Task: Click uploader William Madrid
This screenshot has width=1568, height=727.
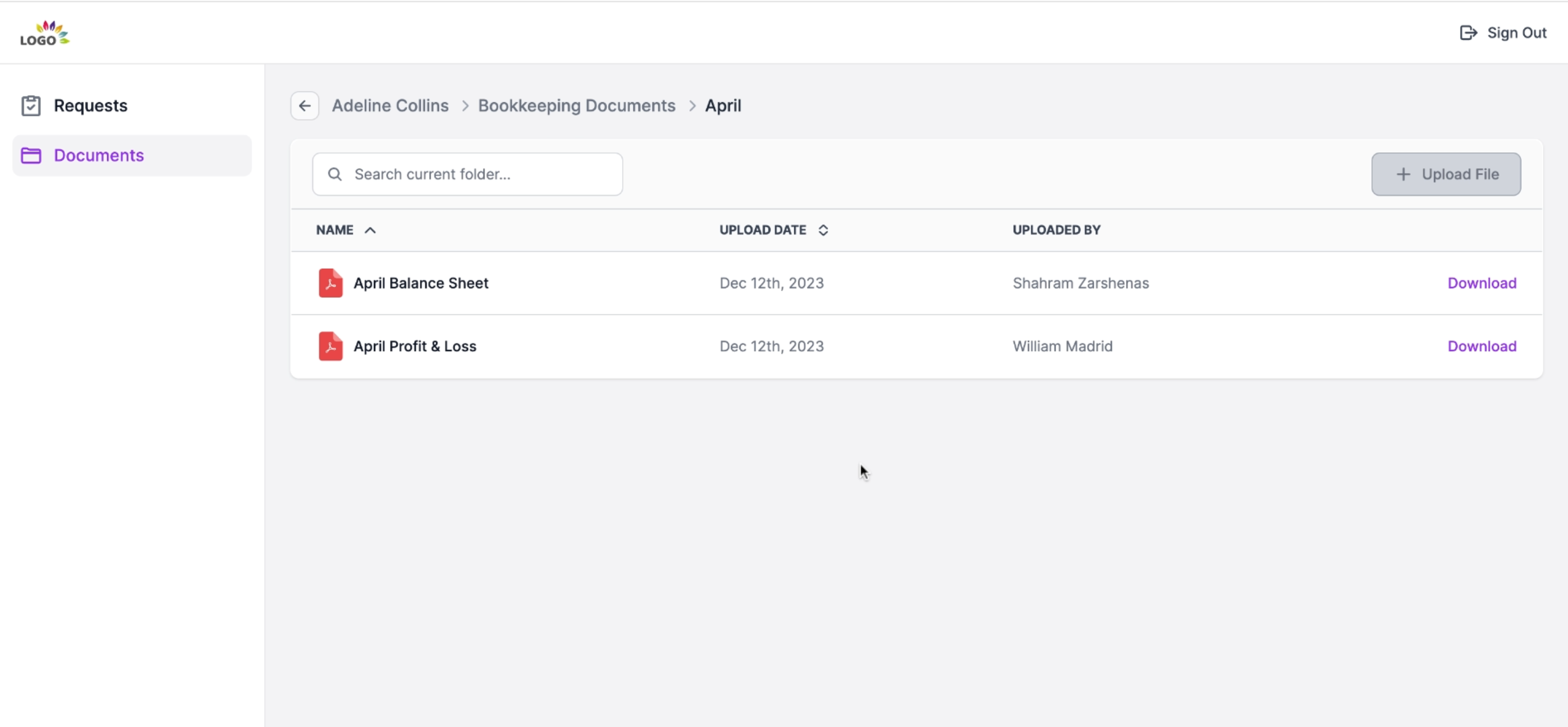Action: point(1062,347)
